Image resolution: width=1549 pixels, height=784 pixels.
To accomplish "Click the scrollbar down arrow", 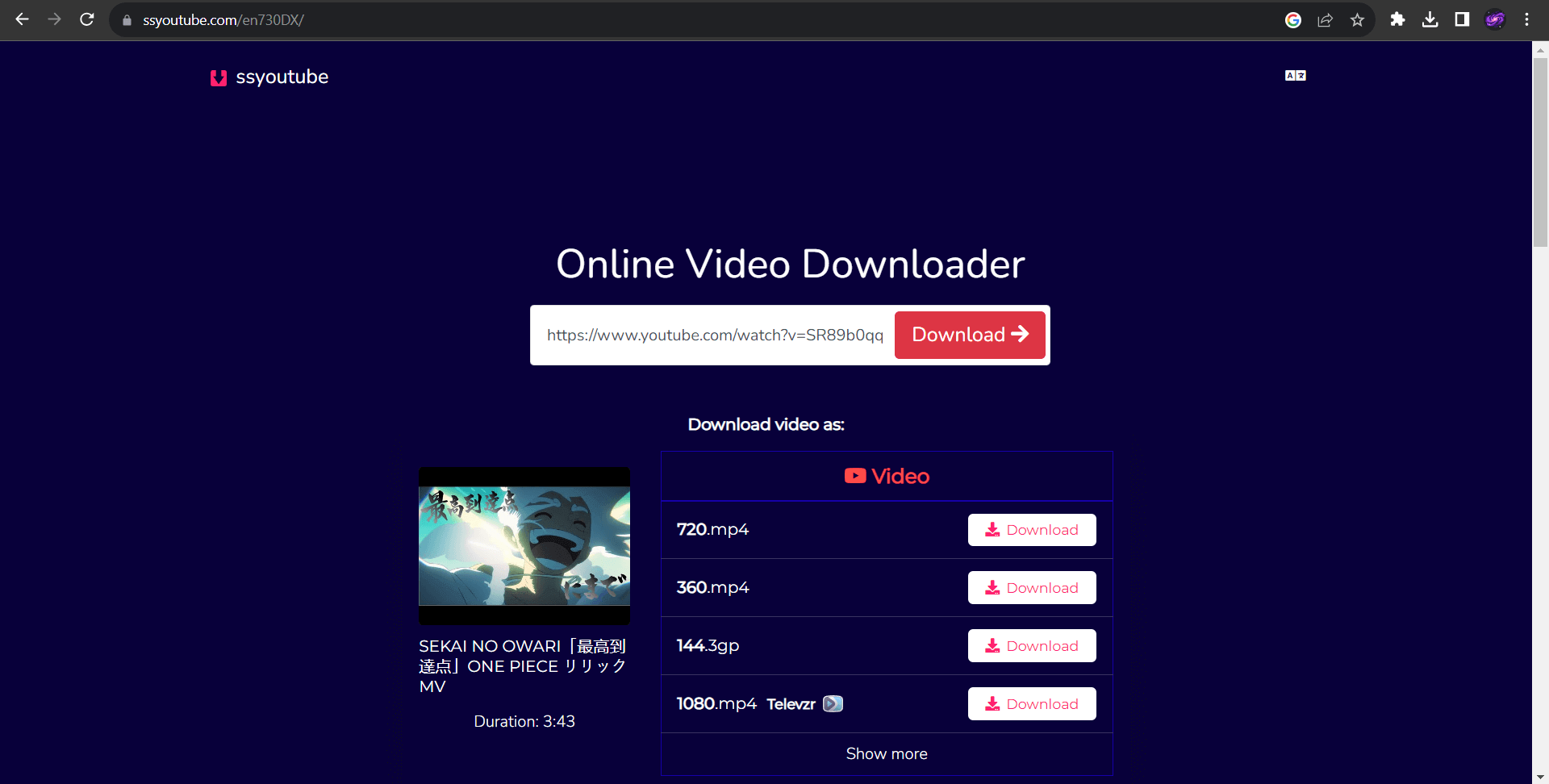I will (1540, 777).
